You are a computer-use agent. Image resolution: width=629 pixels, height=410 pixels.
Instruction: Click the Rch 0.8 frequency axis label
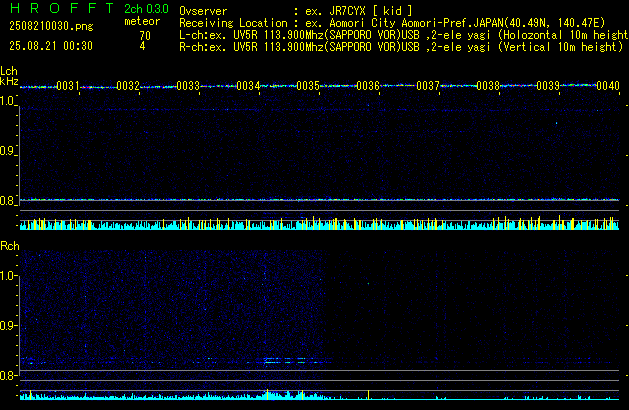[7, 375]
